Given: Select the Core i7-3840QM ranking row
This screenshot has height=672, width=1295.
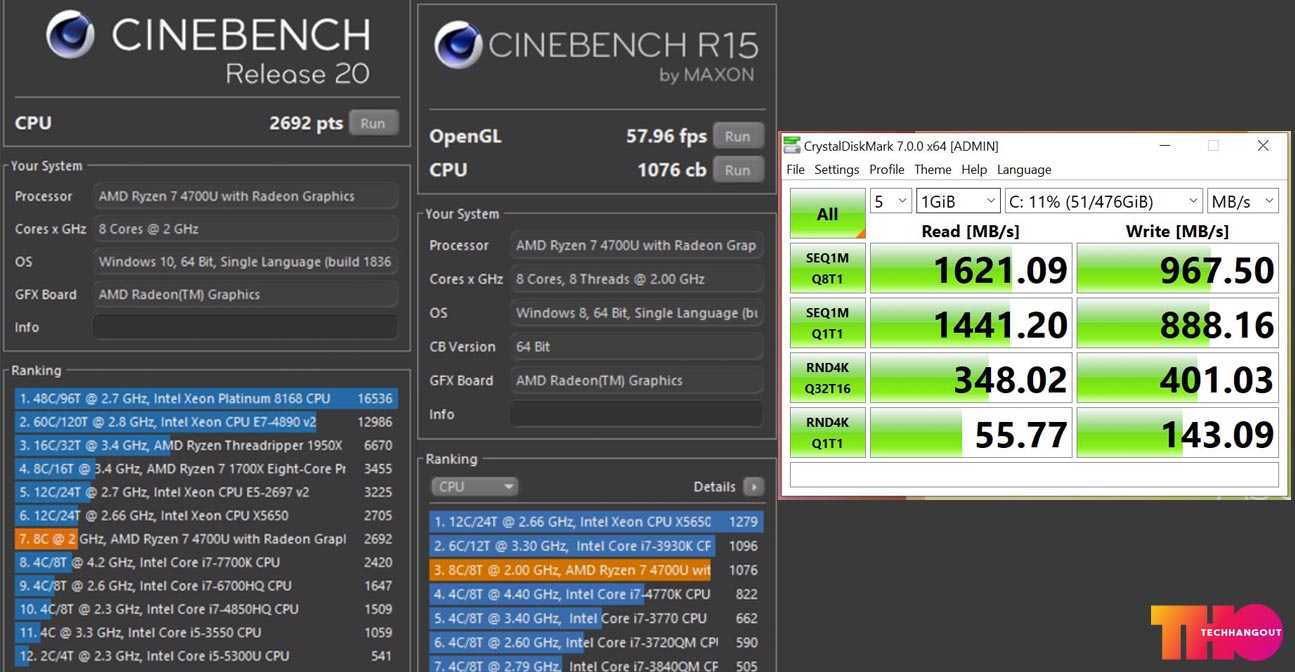Looking at the screenshot, I should point(597,665).
